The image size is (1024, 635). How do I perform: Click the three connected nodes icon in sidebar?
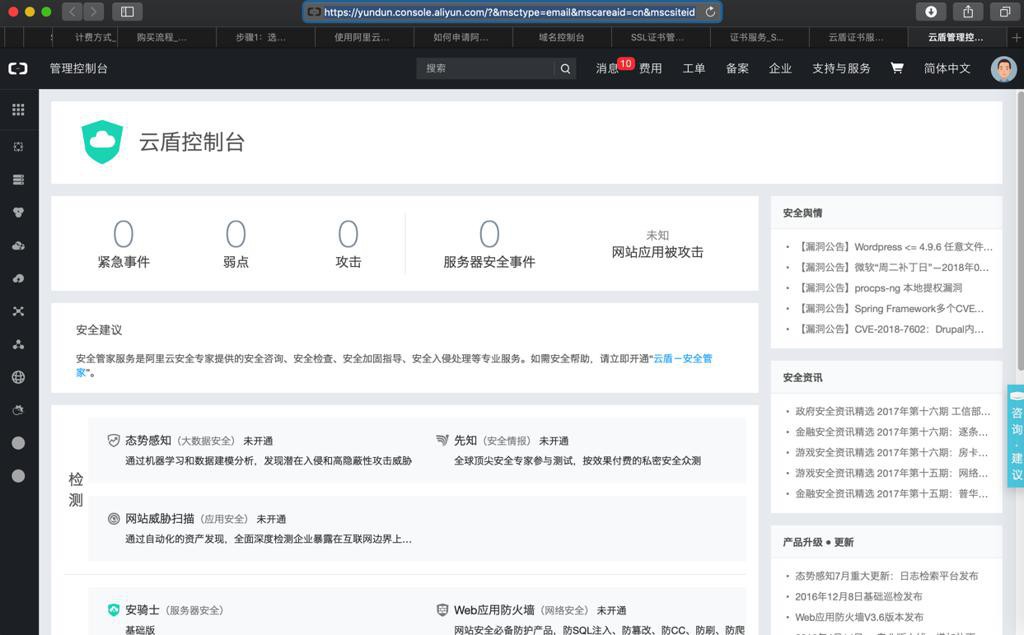[18, 344]
